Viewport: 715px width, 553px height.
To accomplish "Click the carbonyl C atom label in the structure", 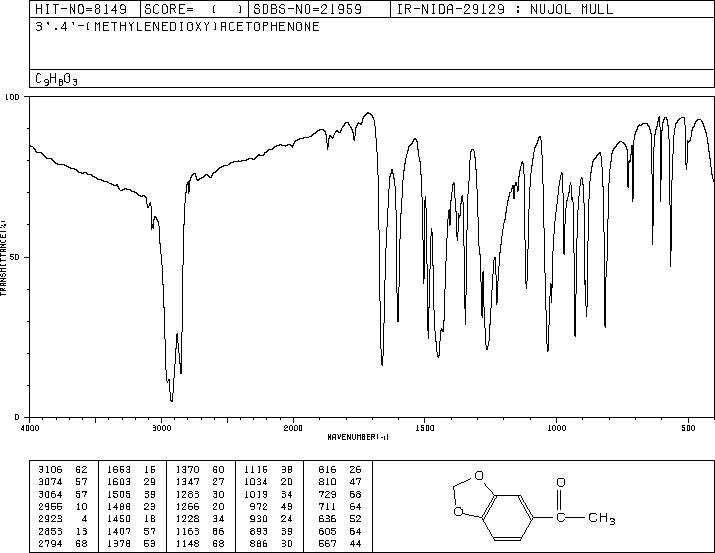I will (560, 517).
